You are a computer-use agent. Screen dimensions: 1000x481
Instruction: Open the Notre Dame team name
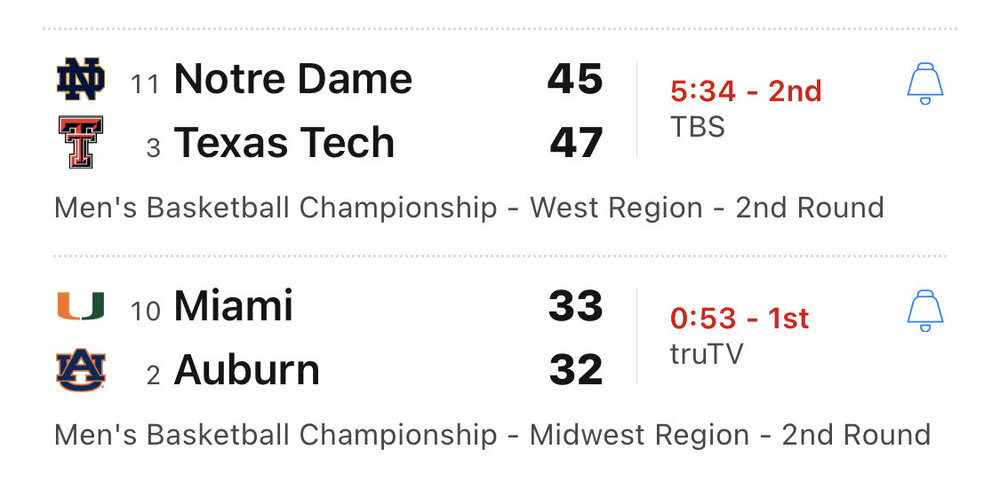point(293,80)
